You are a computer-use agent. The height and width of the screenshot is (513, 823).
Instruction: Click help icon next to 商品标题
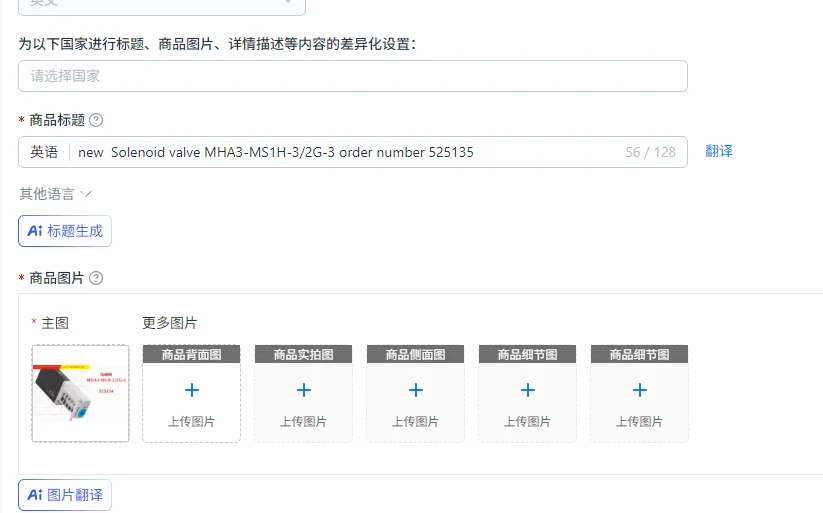96,120
